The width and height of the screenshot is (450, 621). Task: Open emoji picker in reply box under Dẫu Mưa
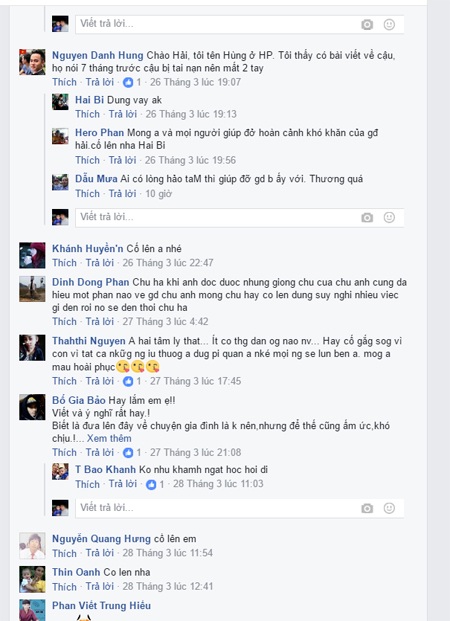(x=389, y=217)
